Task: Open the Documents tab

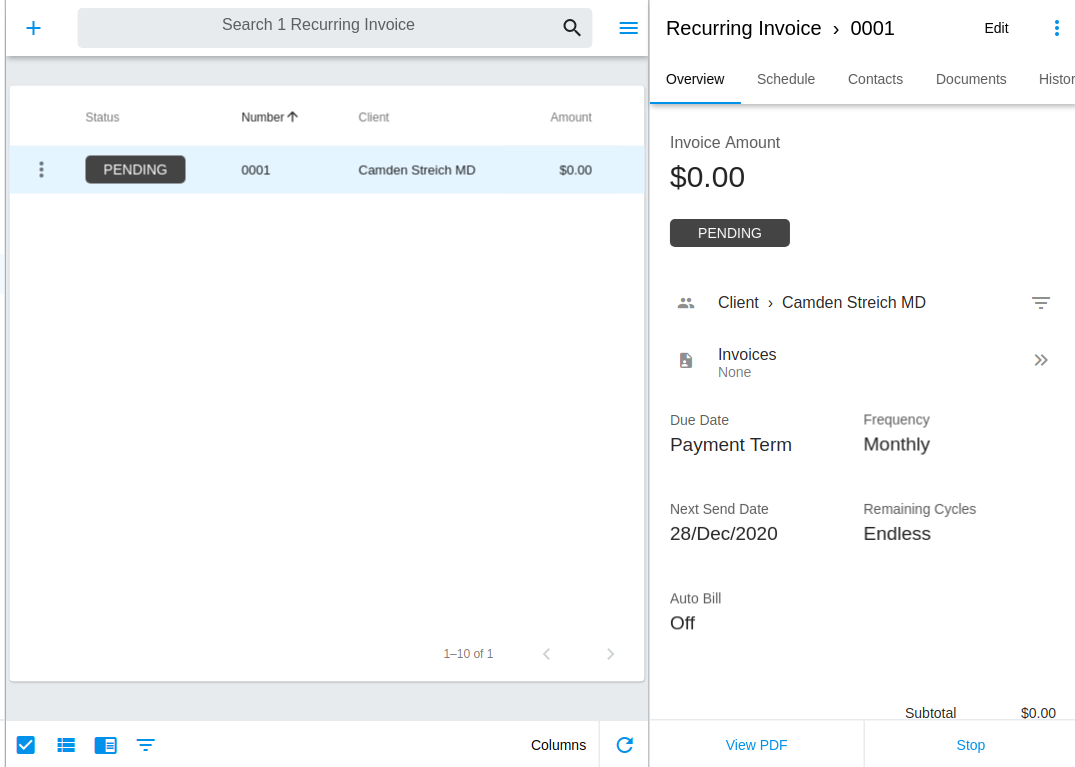Action: tap(971, 79)
